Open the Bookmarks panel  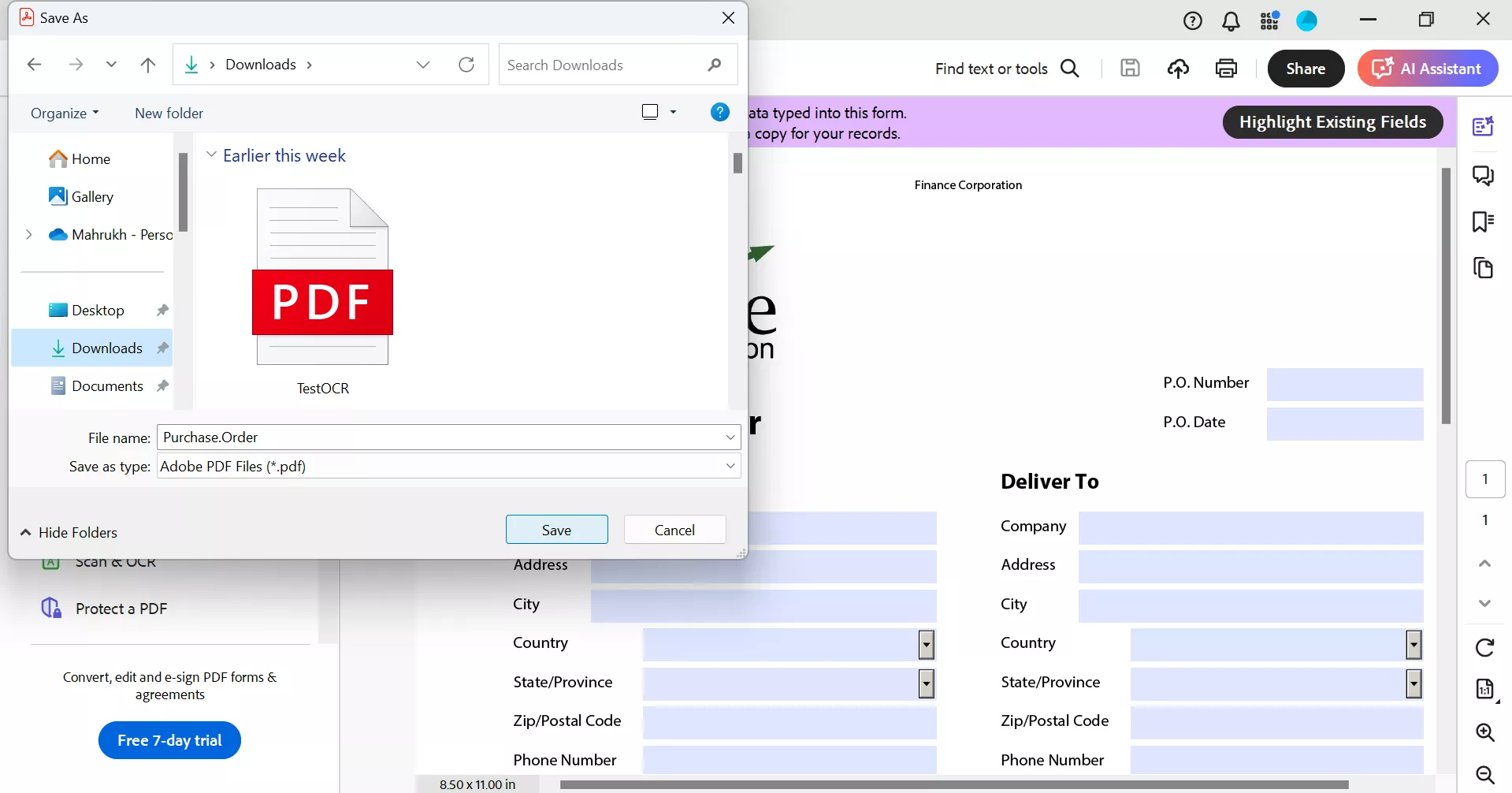pyautogui.click(x=1484, y=222)
